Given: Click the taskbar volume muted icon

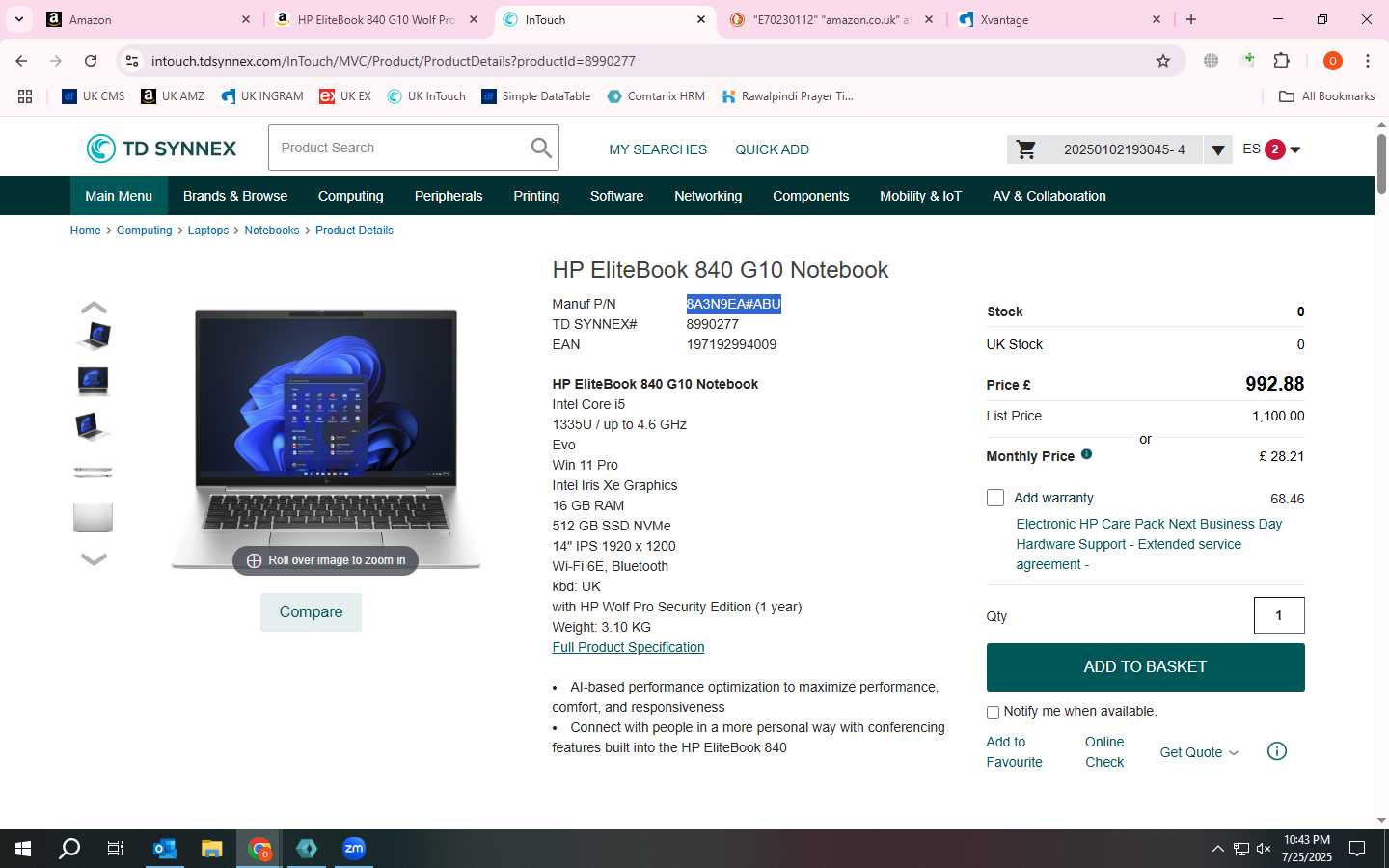Looking at the screenshot, I should click(1265, 849).
